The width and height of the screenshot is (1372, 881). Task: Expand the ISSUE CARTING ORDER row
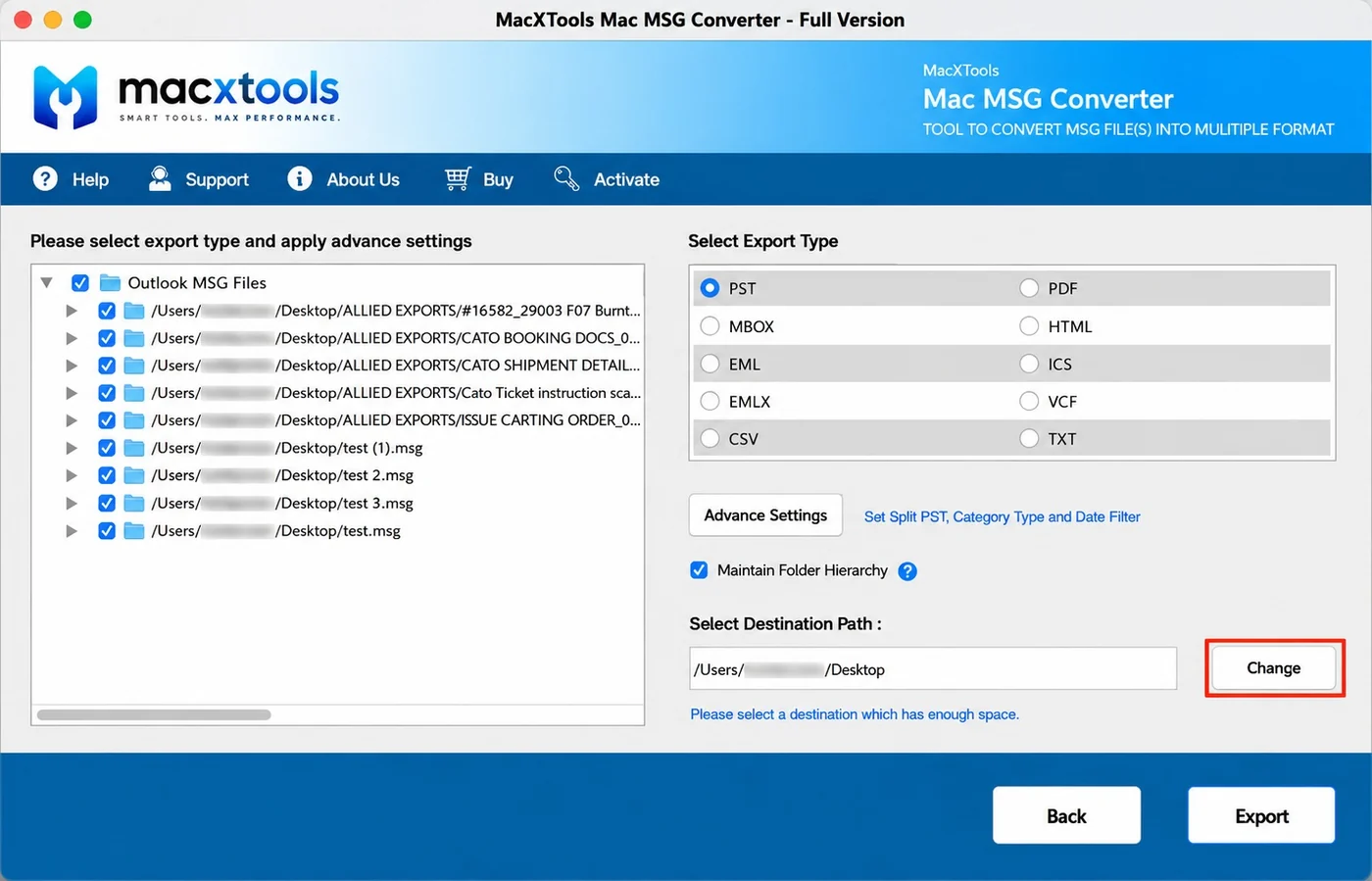pyautogui.click(x=72, y=420)
